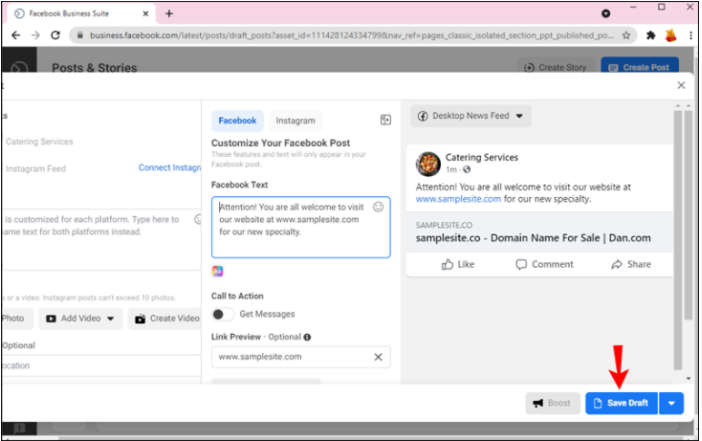The height and width of the screenshot is (441, 702).
Task: Expand the Save Draft options arrow
Action: point(671,403)
